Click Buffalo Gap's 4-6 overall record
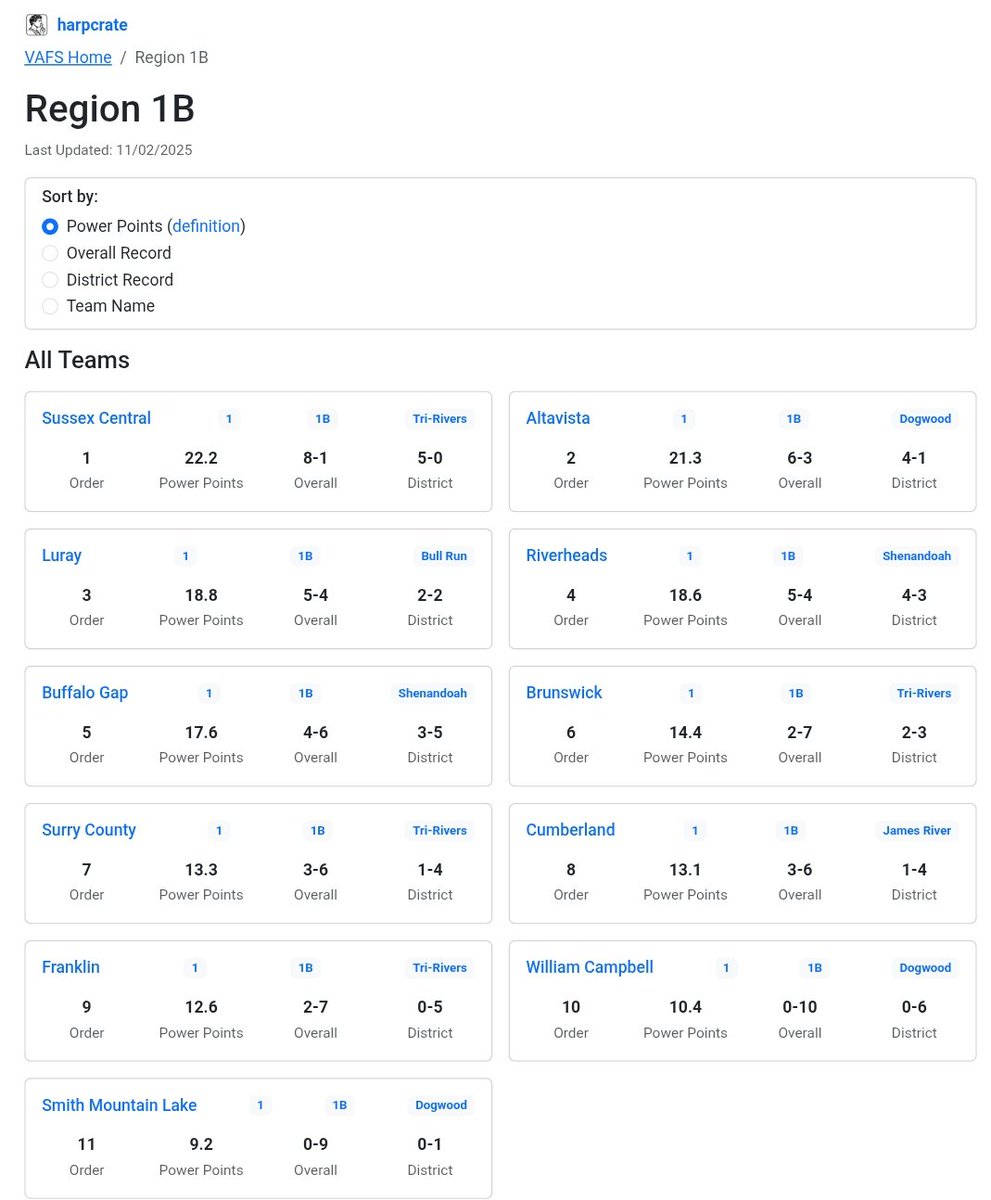Image resolution: width=991 pixels, height=1200 pixels. click(x=315, y=732)
